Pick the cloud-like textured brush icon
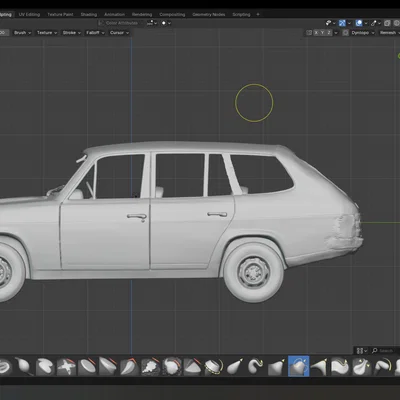Viewport: 400px width, 400px height. coord(151,366)
